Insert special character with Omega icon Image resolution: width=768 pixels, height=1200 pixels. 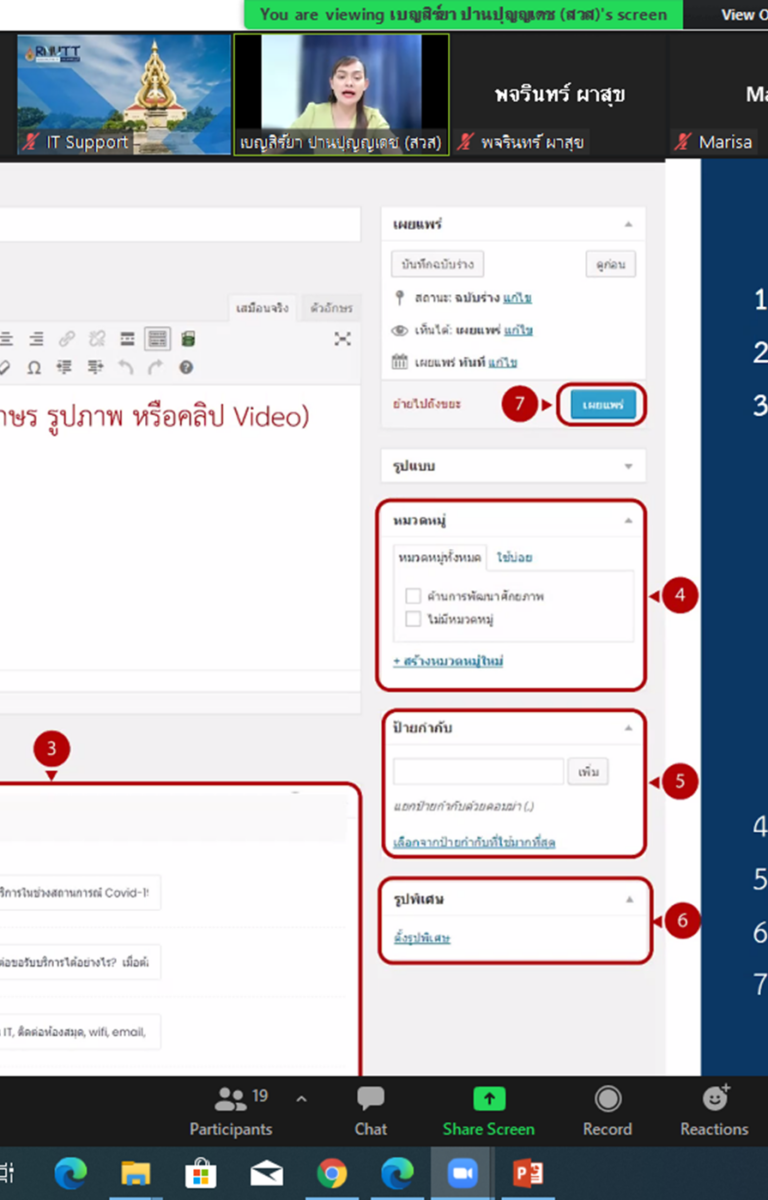point(34,368)
